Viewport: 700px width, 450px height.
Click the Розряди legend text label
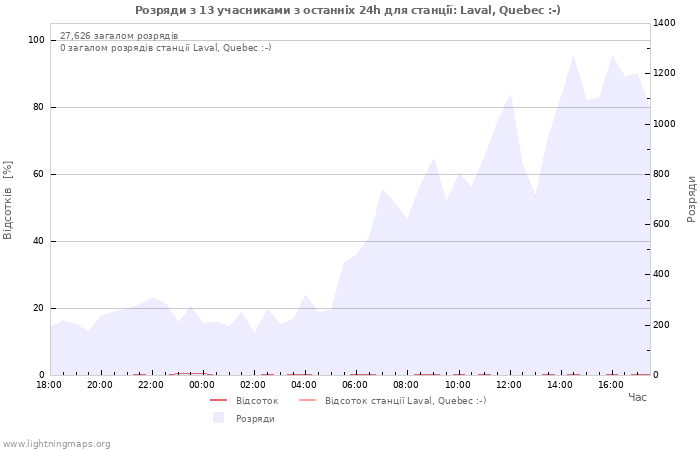pyautogui.click(x=255, y=419)
